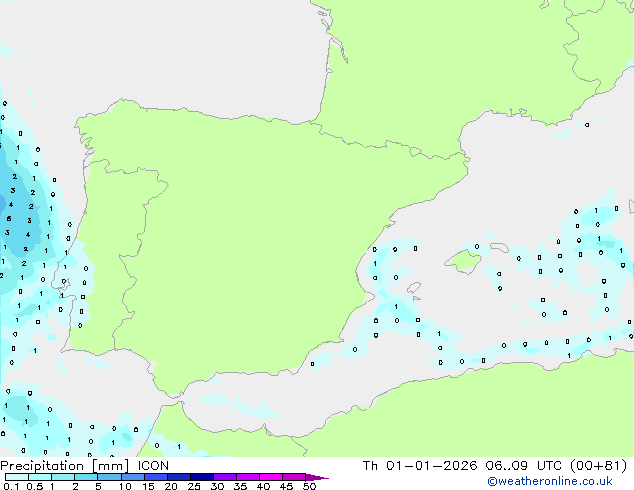Click the 15–20 mm blue legend swatch

click(156, 477)
